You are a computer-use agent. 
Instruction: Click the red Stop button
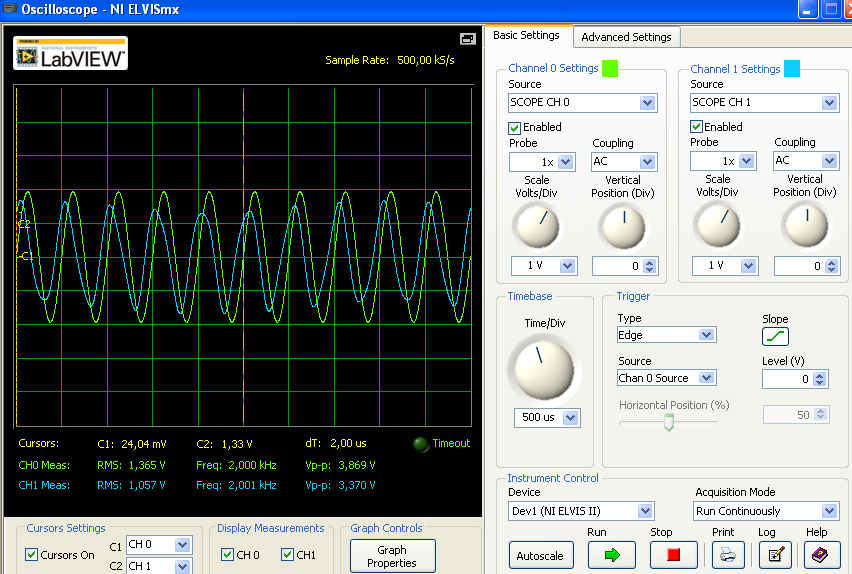(x=673, y=555)
